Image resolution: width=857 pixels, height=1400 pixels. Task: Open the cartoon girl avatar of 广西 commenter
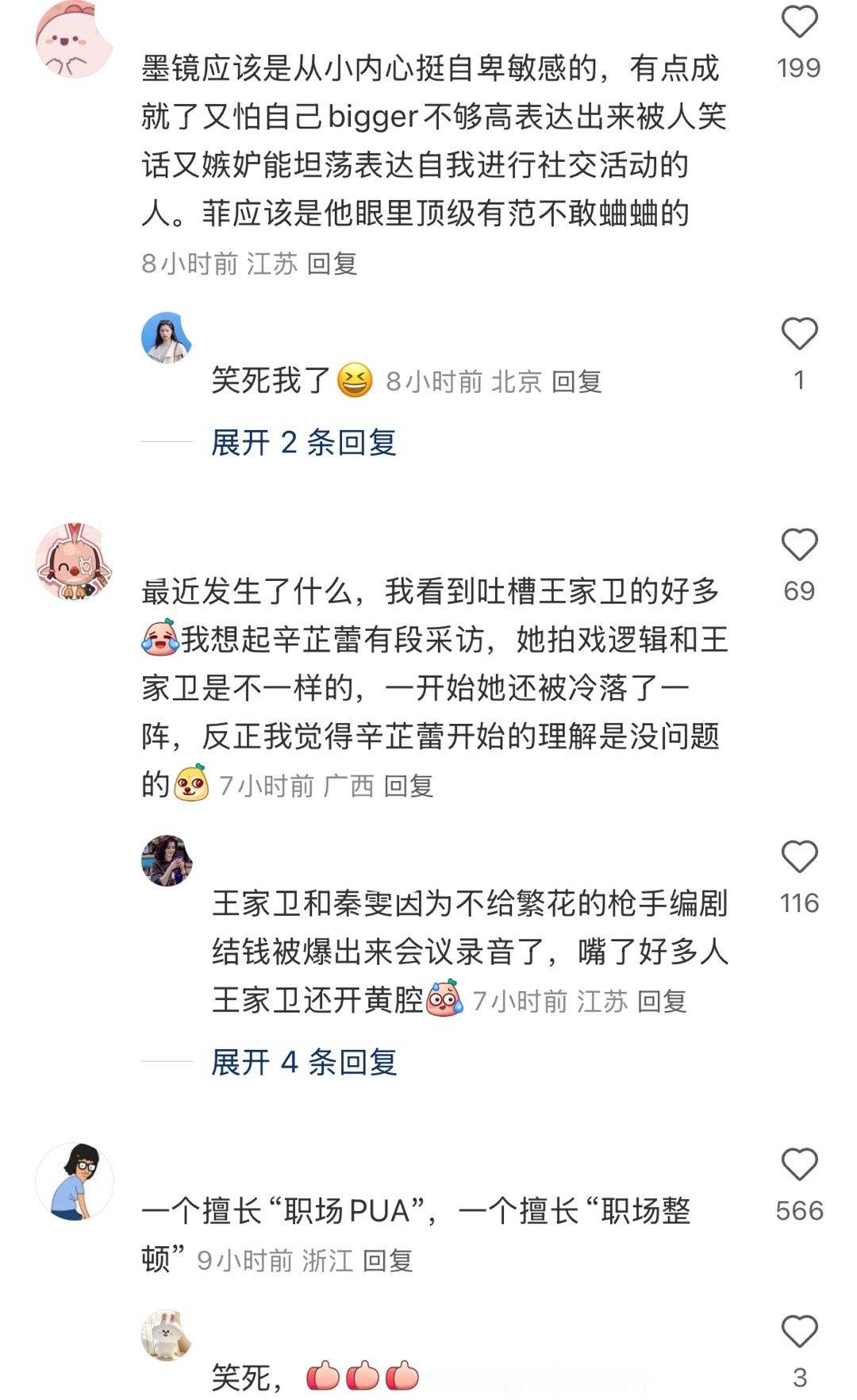tap(75, 561)
